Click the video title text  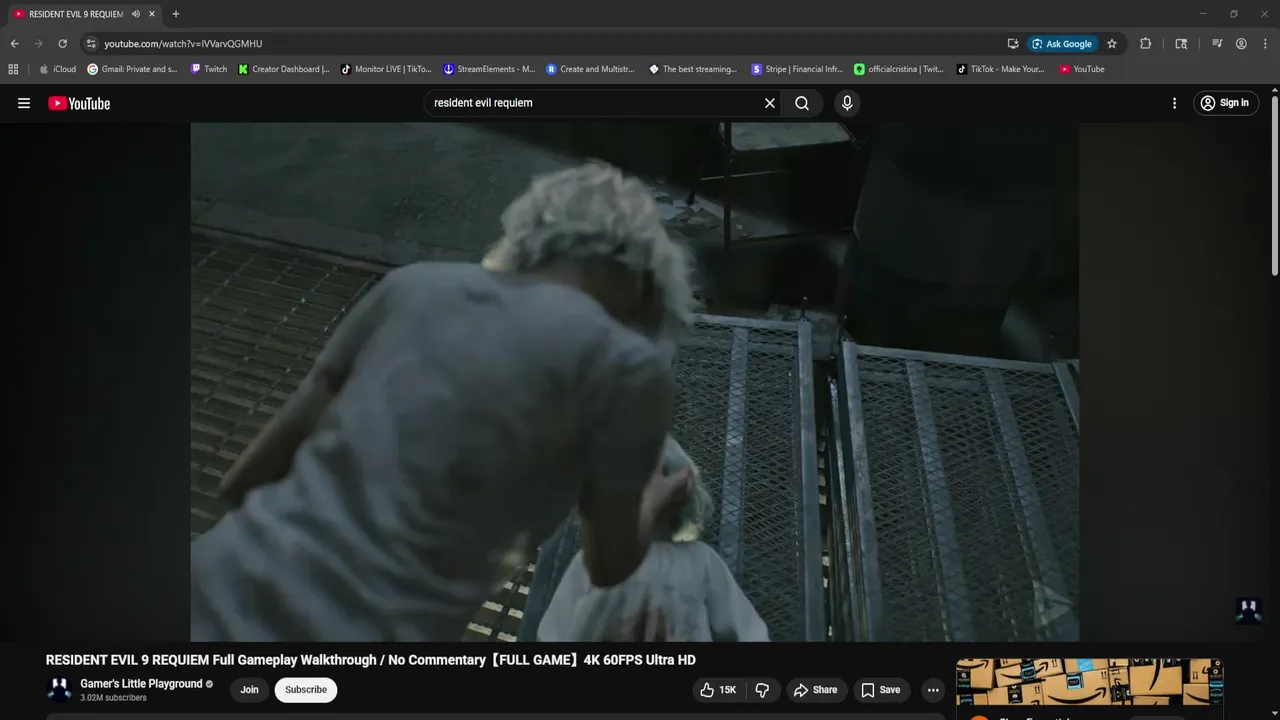(x=370, y=660)
